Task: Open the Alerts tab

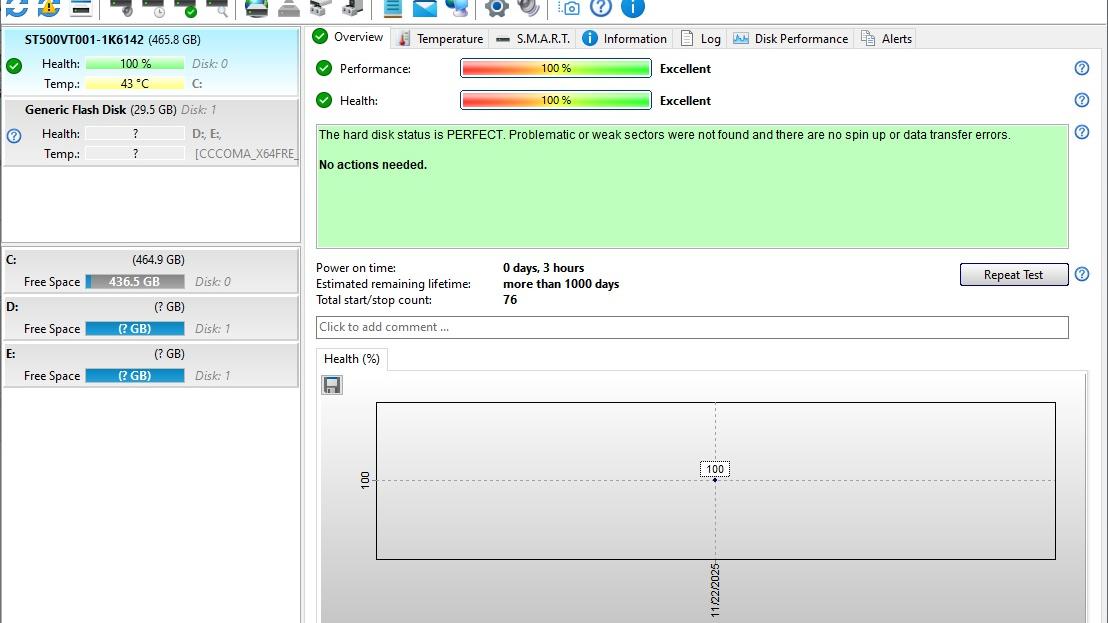Action: 887,38
